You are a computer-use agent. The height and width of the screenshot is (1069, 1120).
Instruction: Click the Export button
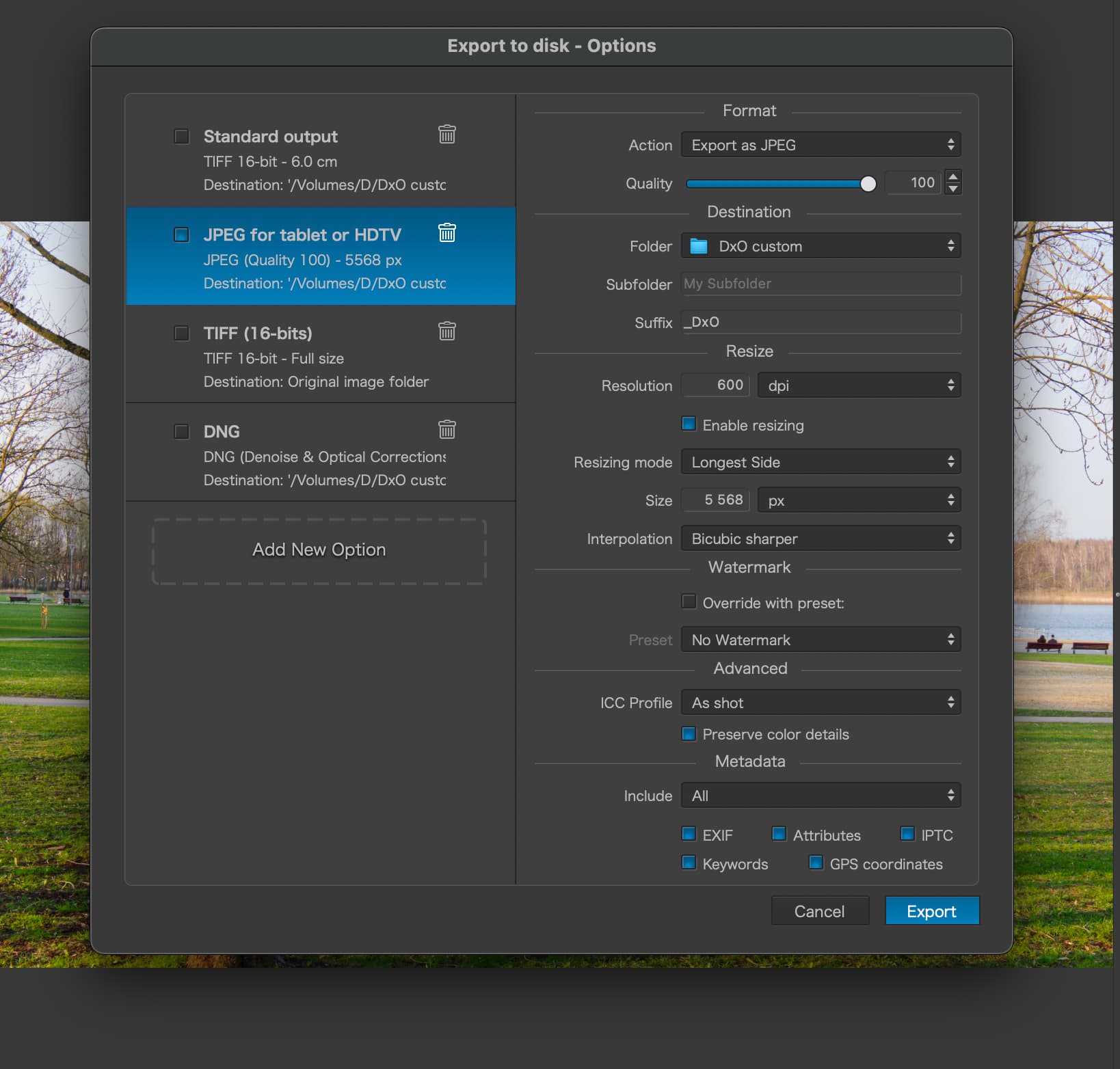932,911
